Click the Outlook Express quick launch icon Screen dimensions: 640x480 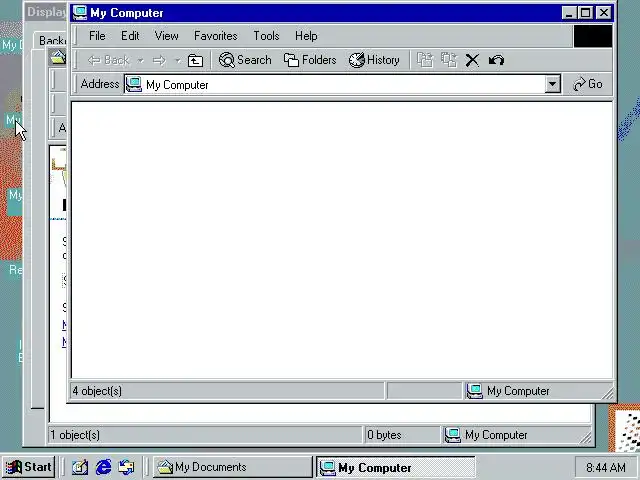pos(127,467)
